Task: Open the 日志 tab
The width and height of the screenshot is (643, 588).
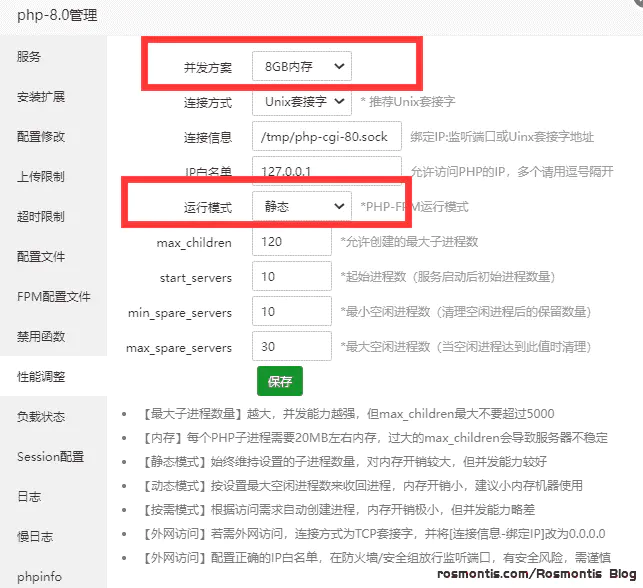Action: coord(53,497)
